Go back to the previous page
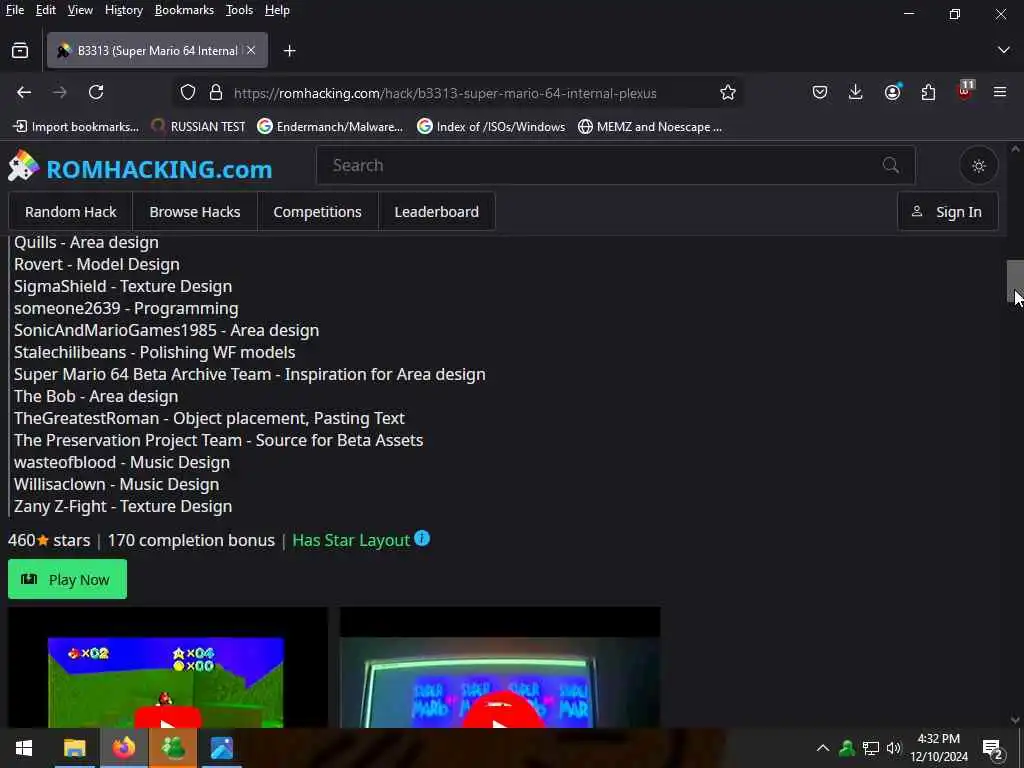Viewport: 1024px width, 768px height. point(24,92)
